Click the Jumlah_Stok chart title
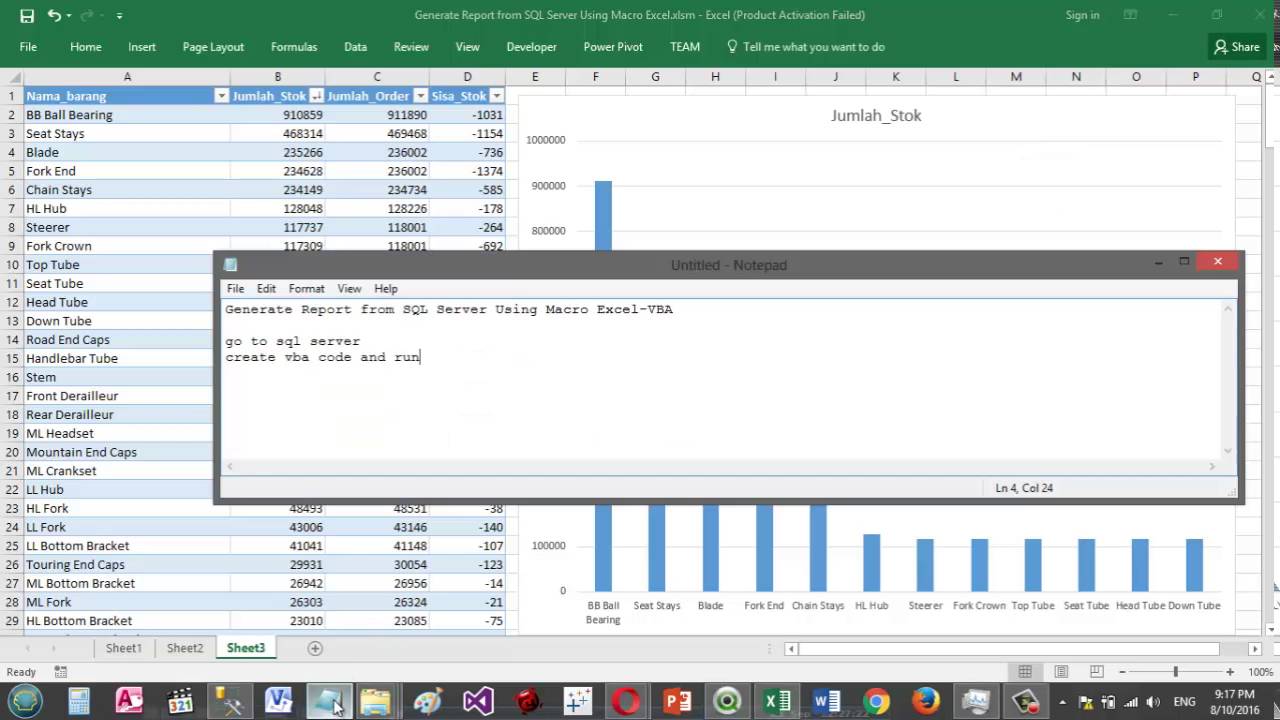1280x720 pixels. click(x=876, y=115)
